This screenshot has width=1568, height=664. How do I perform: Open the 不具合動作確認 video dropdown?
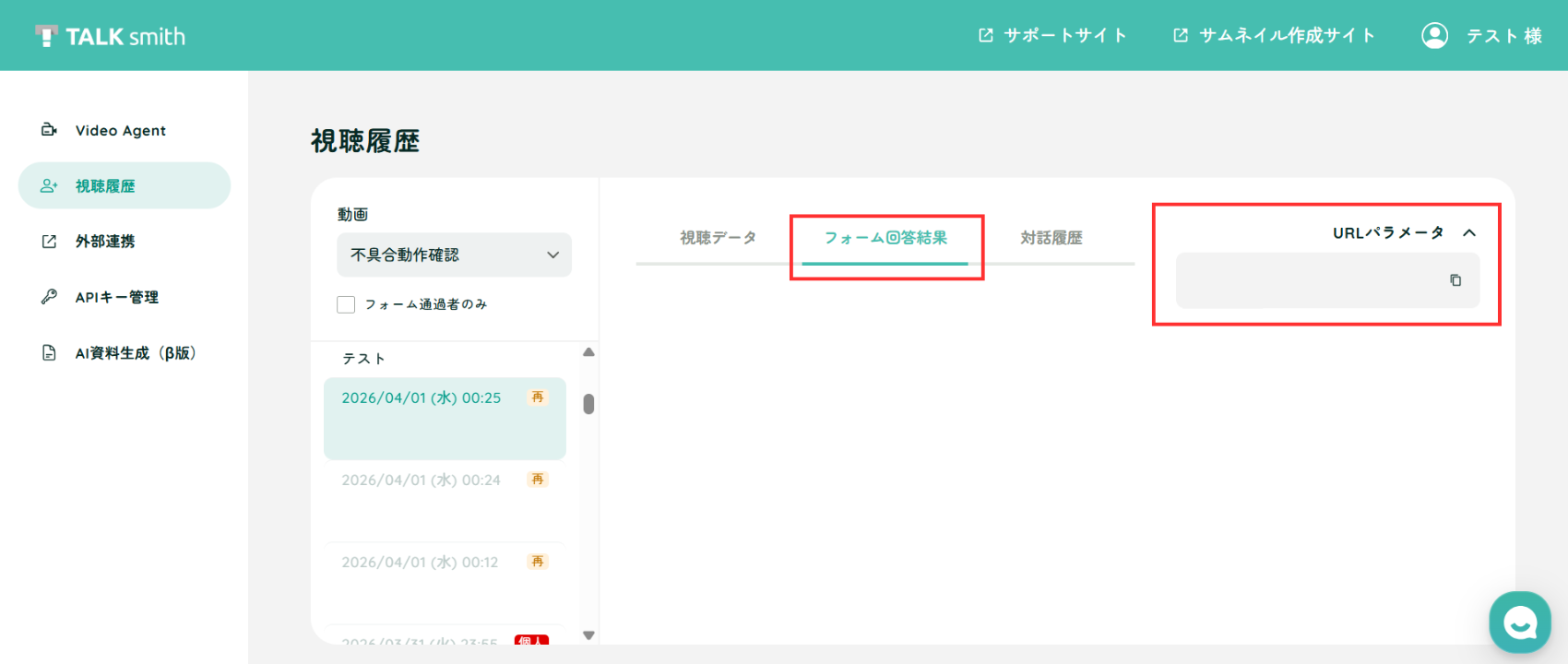pos(454,255)
